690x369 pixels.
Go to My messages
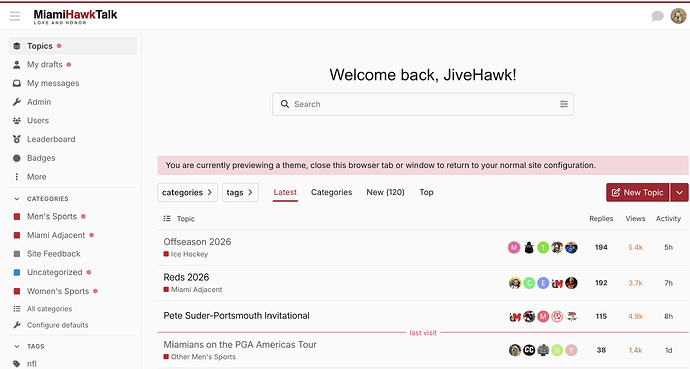coord(73,83)
